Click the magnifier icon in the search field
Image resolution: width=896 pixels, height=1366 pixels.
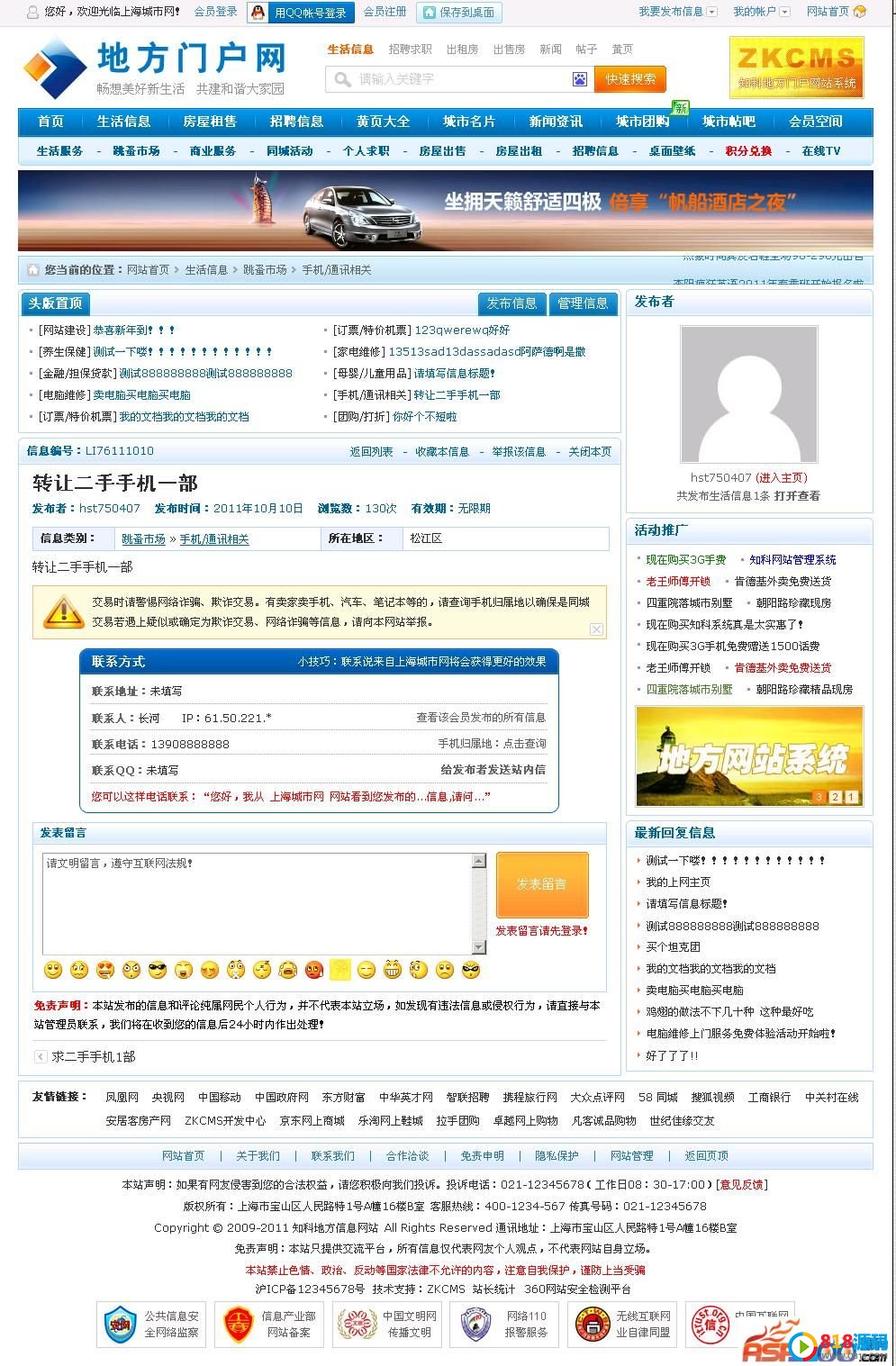tap(342, 79)
